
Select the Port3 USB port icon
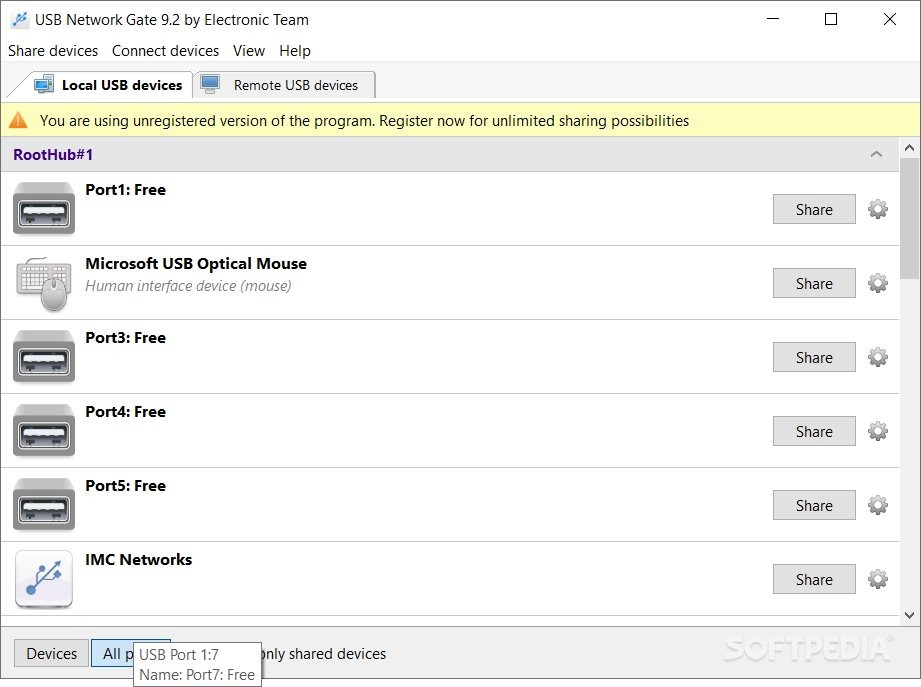click(x=44, y=356)
